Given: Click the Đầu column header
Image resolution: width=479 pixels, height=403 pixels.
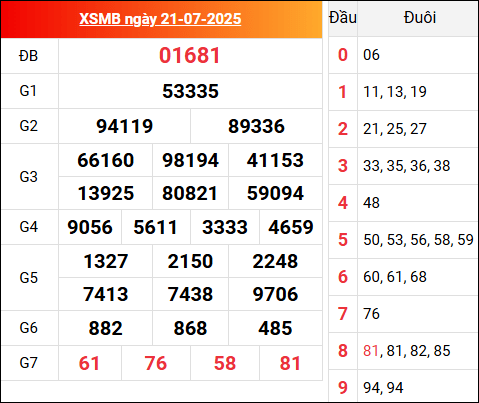Looking at the screenshot, I should click(343, 17).
